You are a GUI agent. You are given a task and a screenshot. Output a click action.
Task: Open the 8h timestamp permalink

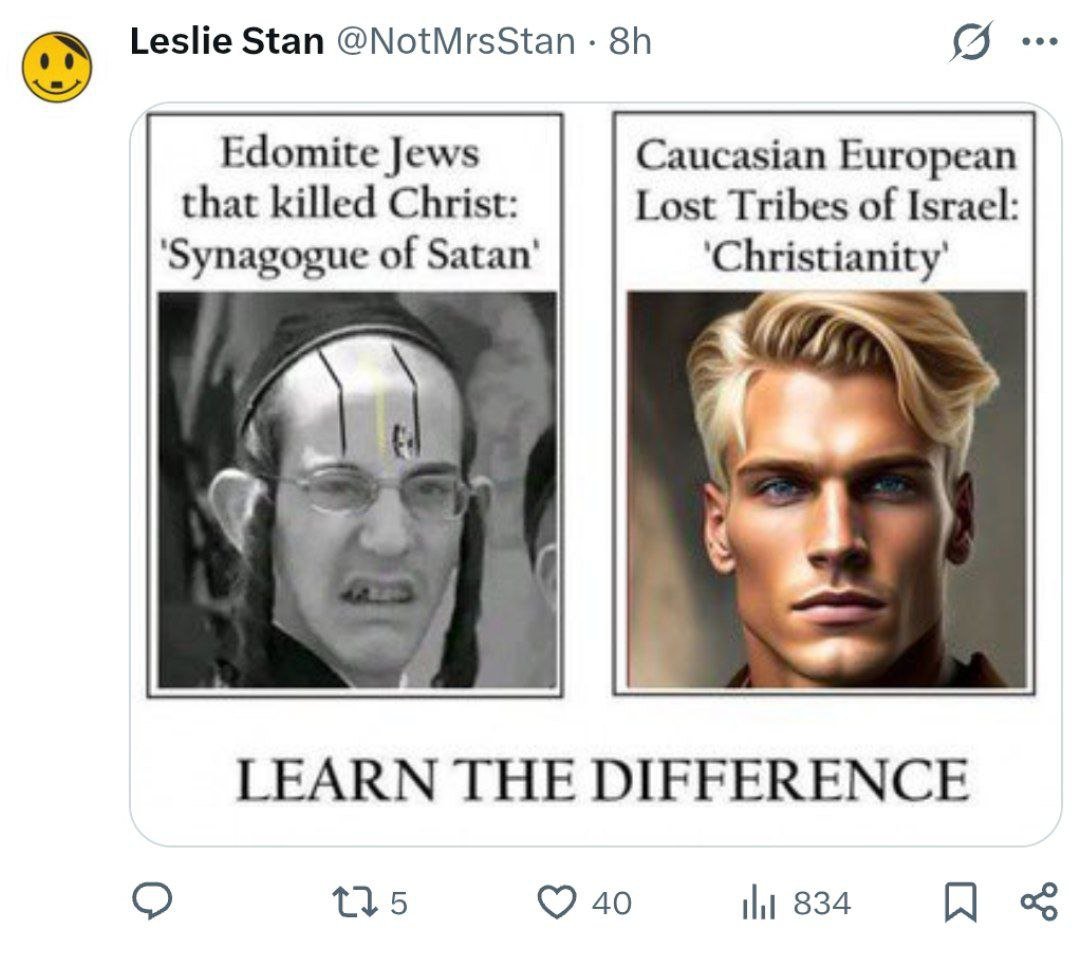[x=630, y=41]
